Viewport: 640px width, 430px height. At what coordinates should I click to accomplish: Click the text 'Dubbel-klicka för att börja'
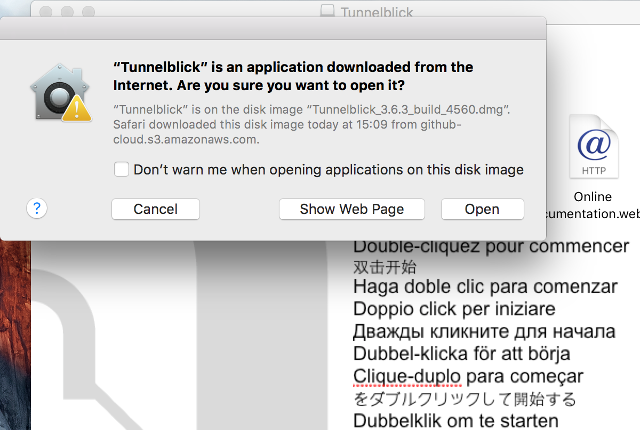coord(462,354)
